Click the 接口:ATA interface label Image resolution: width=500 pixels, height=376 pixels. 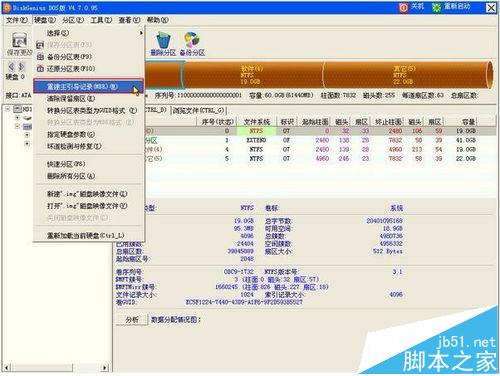click(x=18, y=96)
